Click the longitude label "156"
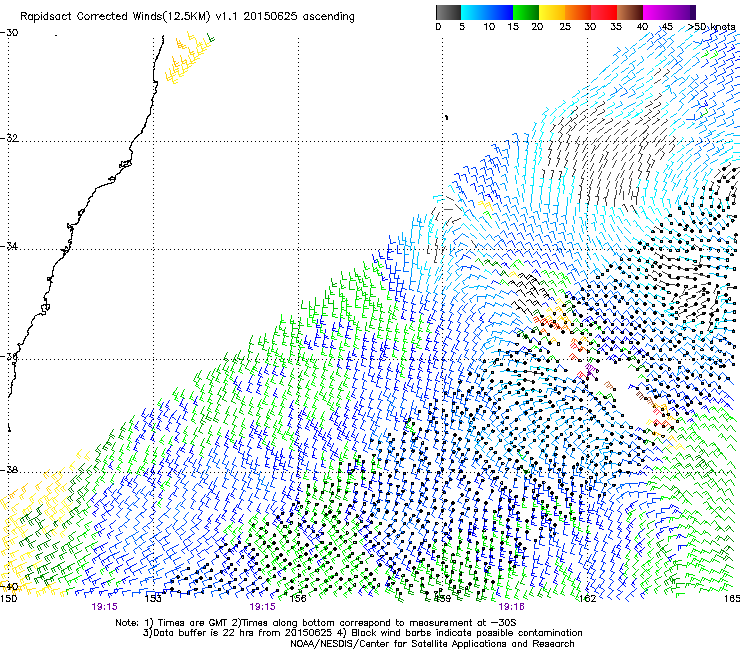 point(298,599)
